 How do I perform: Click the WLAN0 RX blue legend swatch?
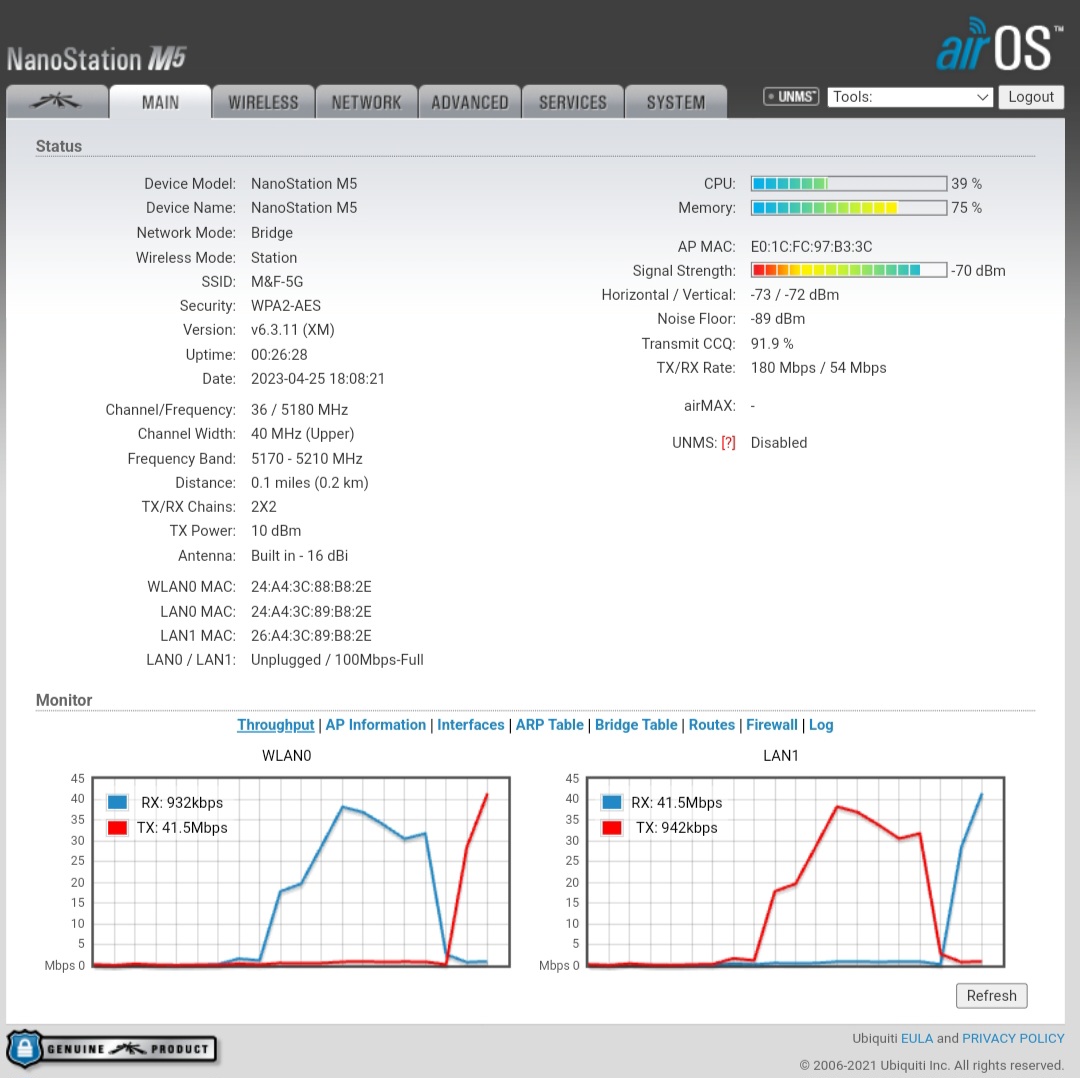tap(117, 802)
